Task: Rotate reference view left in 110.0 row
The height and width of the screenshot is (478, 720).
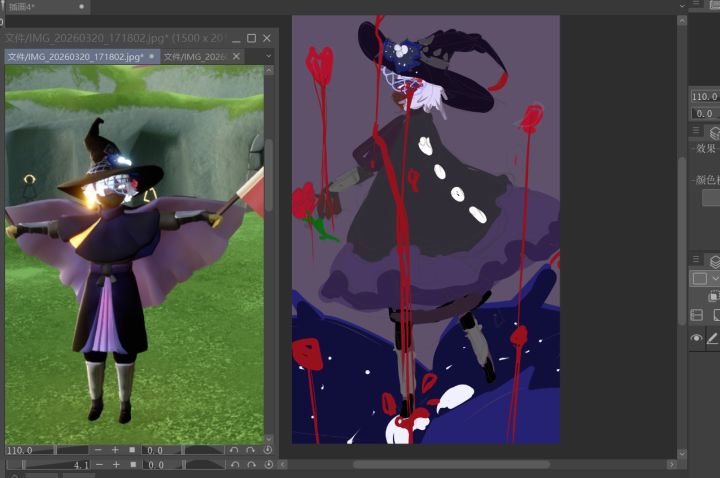Action: 234,450
